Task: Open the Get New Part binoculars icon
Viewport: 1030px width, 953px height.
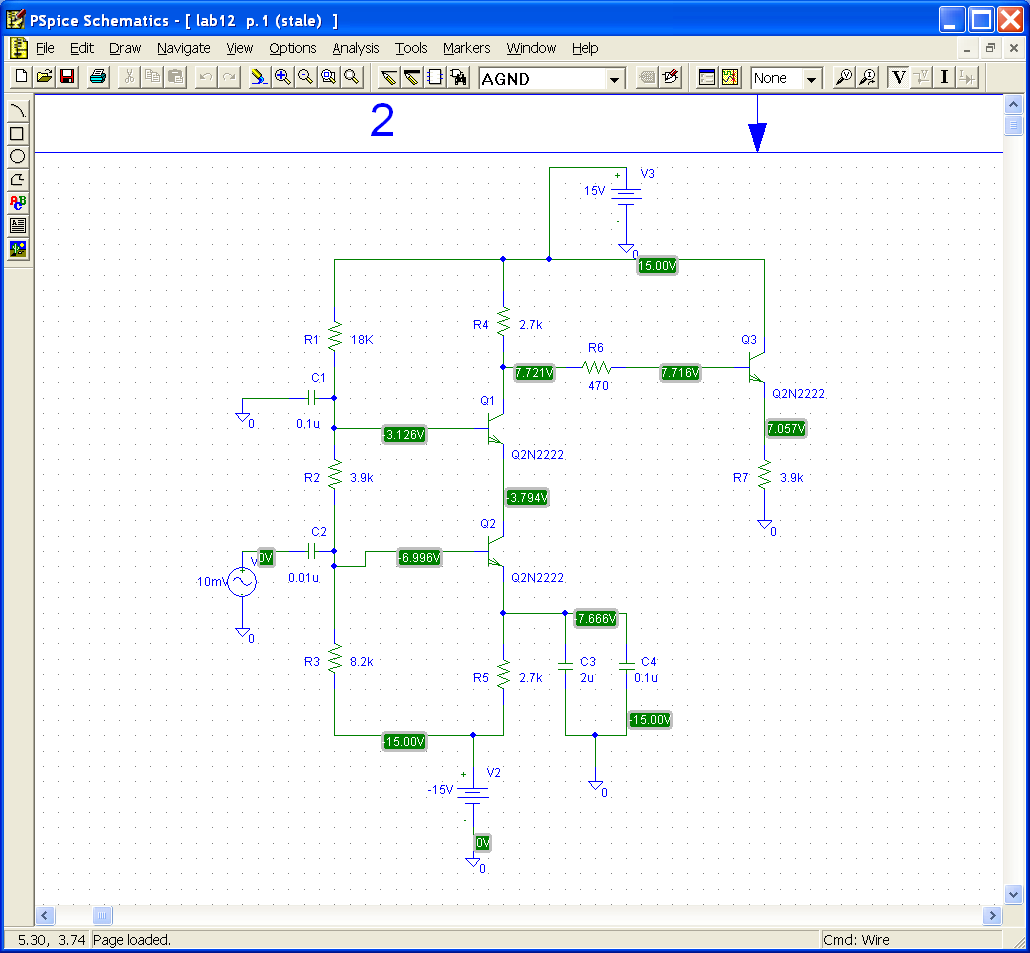Action: pyautogui.click(x=458, y=77)
